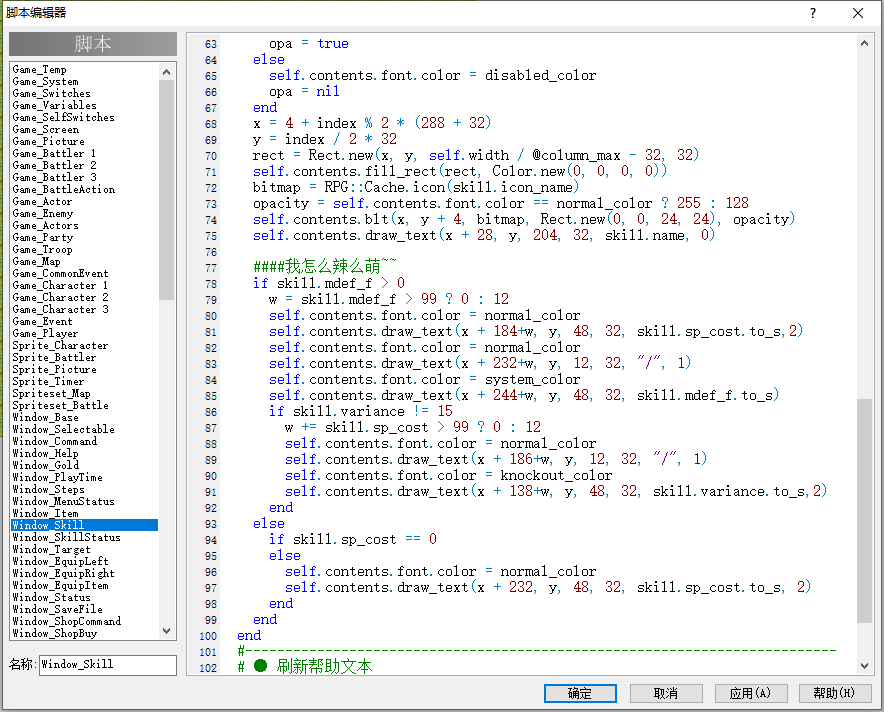Viewport: 884px width, 712px height.
Task: Select the highlighted Window_Skill script
Action: pyautogui.click(x=85, y=525)
